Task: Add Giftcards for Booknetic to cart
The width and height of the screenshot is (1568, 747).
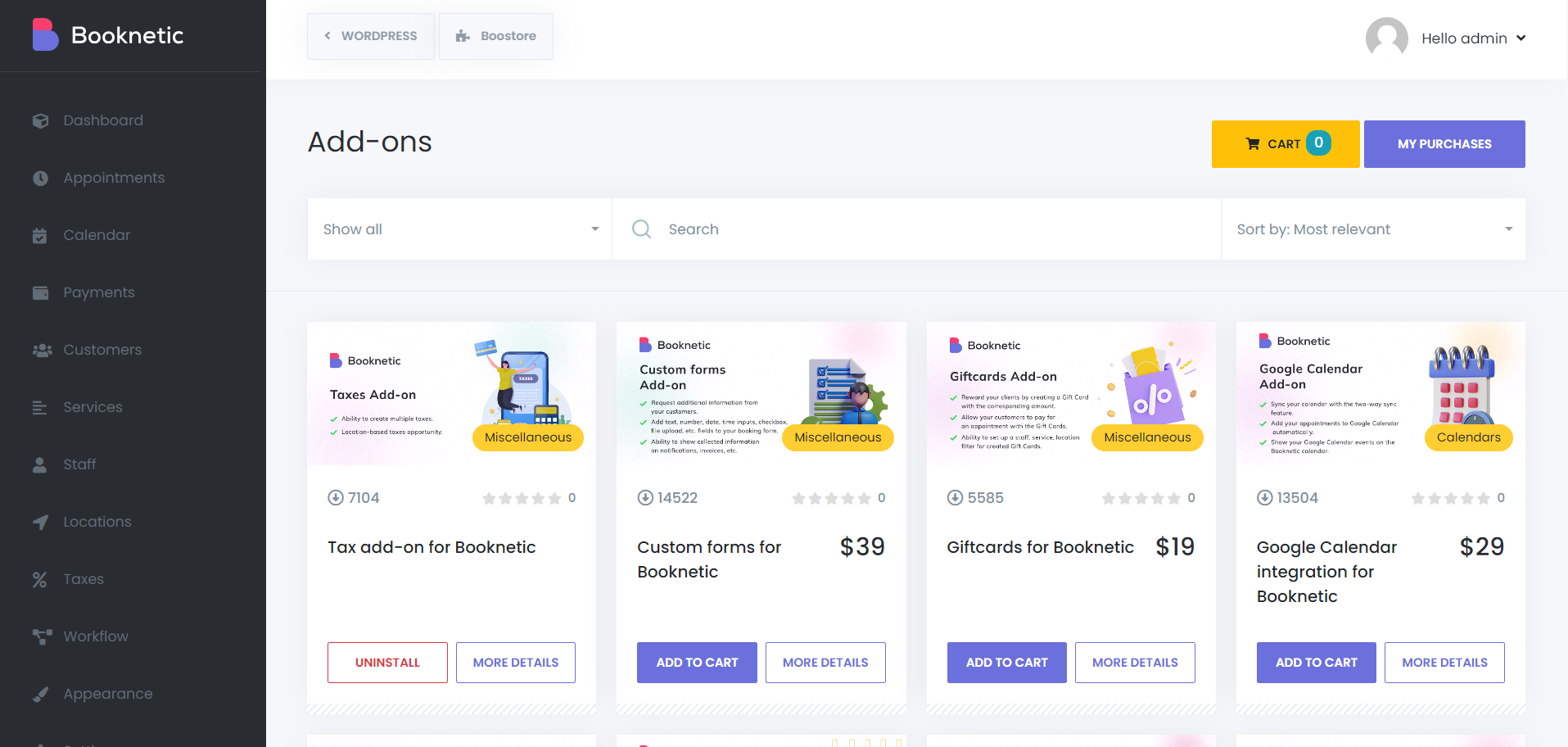Action: click(x=1006, y=662)
